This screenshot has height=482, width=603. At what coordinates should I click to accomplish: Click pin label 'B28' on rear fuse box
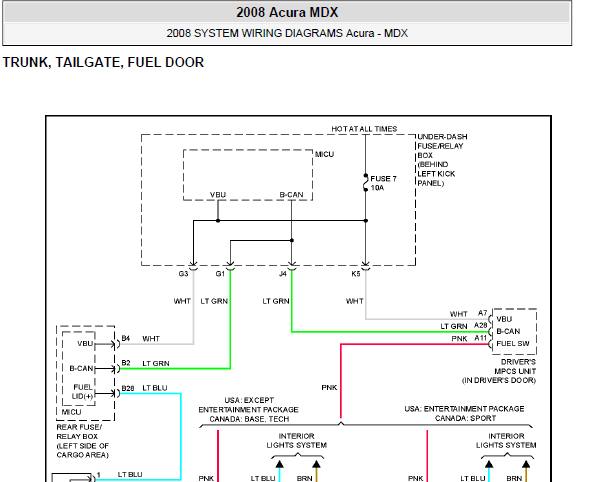coord(128,388)
